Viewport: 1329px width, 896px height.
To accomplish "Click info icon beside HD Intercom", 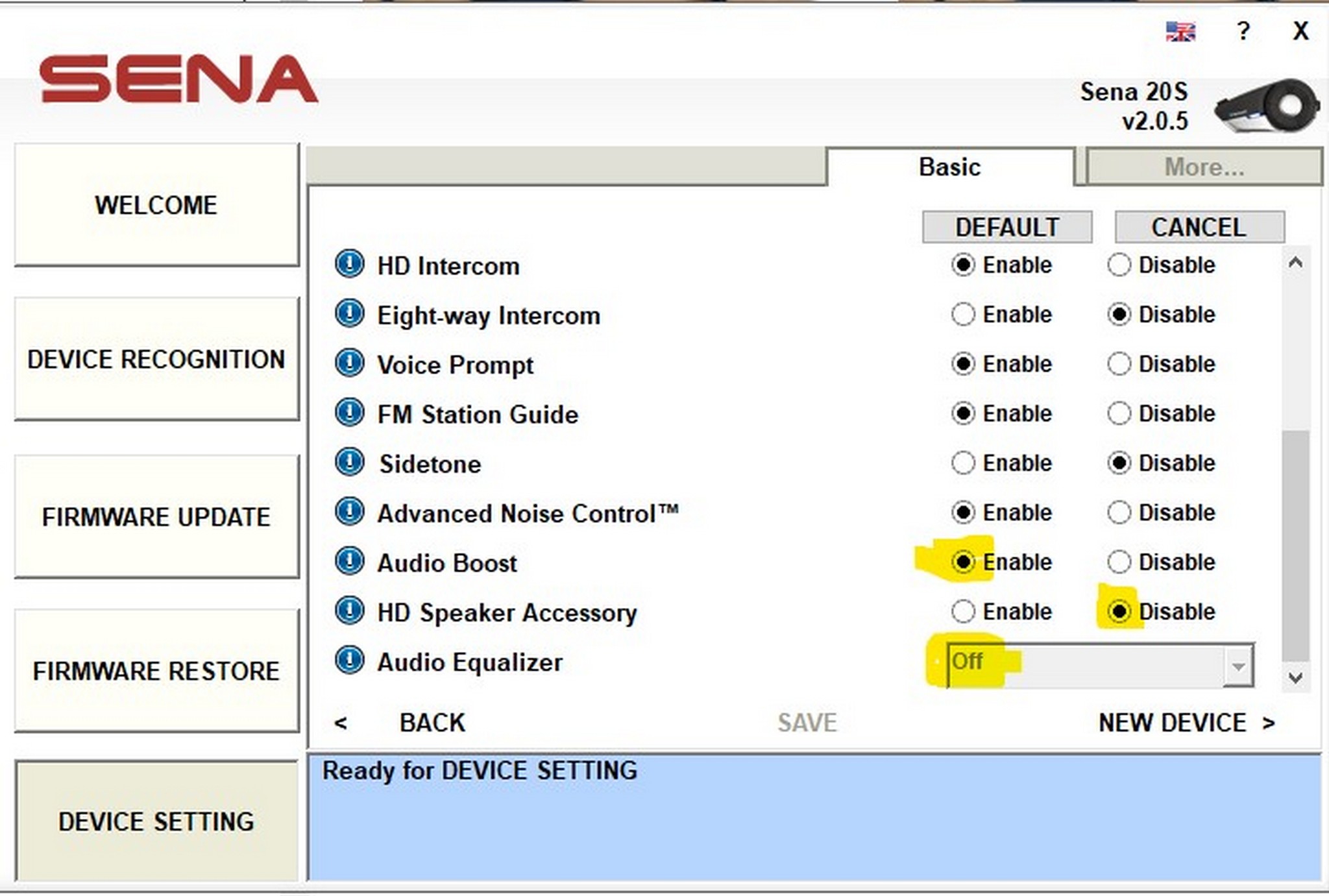I will [x=349, y=265].
